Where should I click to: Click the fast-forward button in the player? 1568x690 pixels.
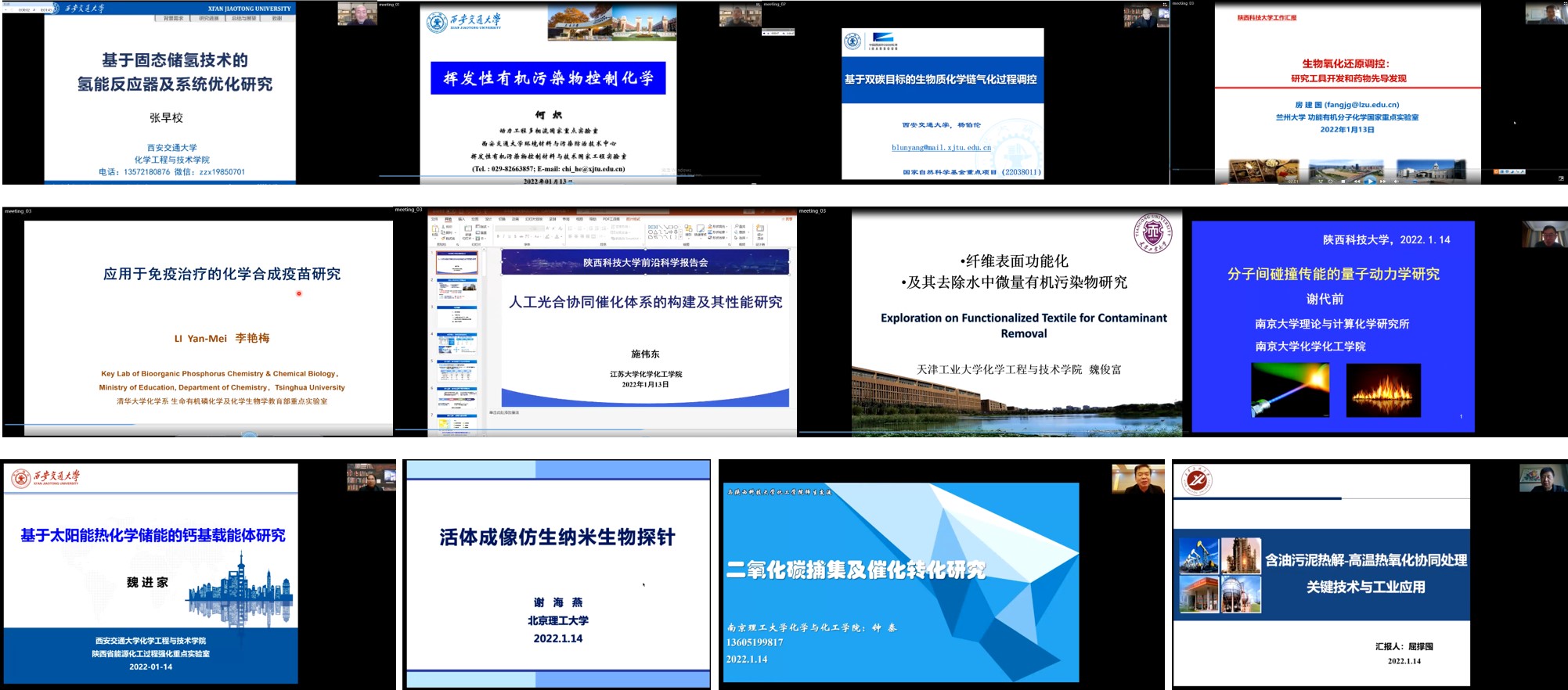(x=1382, y=181)
